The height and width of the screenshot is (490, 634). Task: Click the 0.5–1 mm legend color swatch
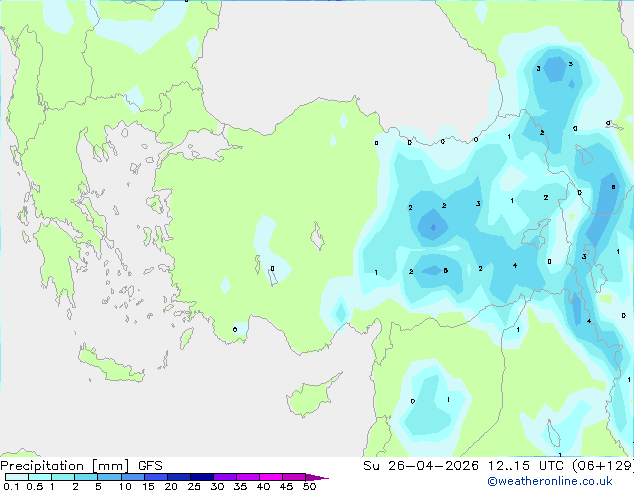click(x=40, y=477)
